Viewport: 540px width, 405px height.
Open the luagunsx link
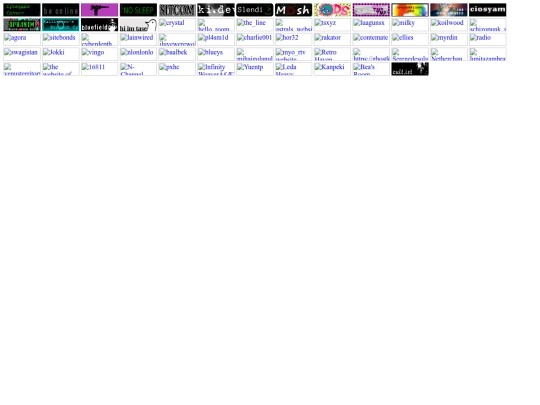pyautogui.click(x=371, y=25)
